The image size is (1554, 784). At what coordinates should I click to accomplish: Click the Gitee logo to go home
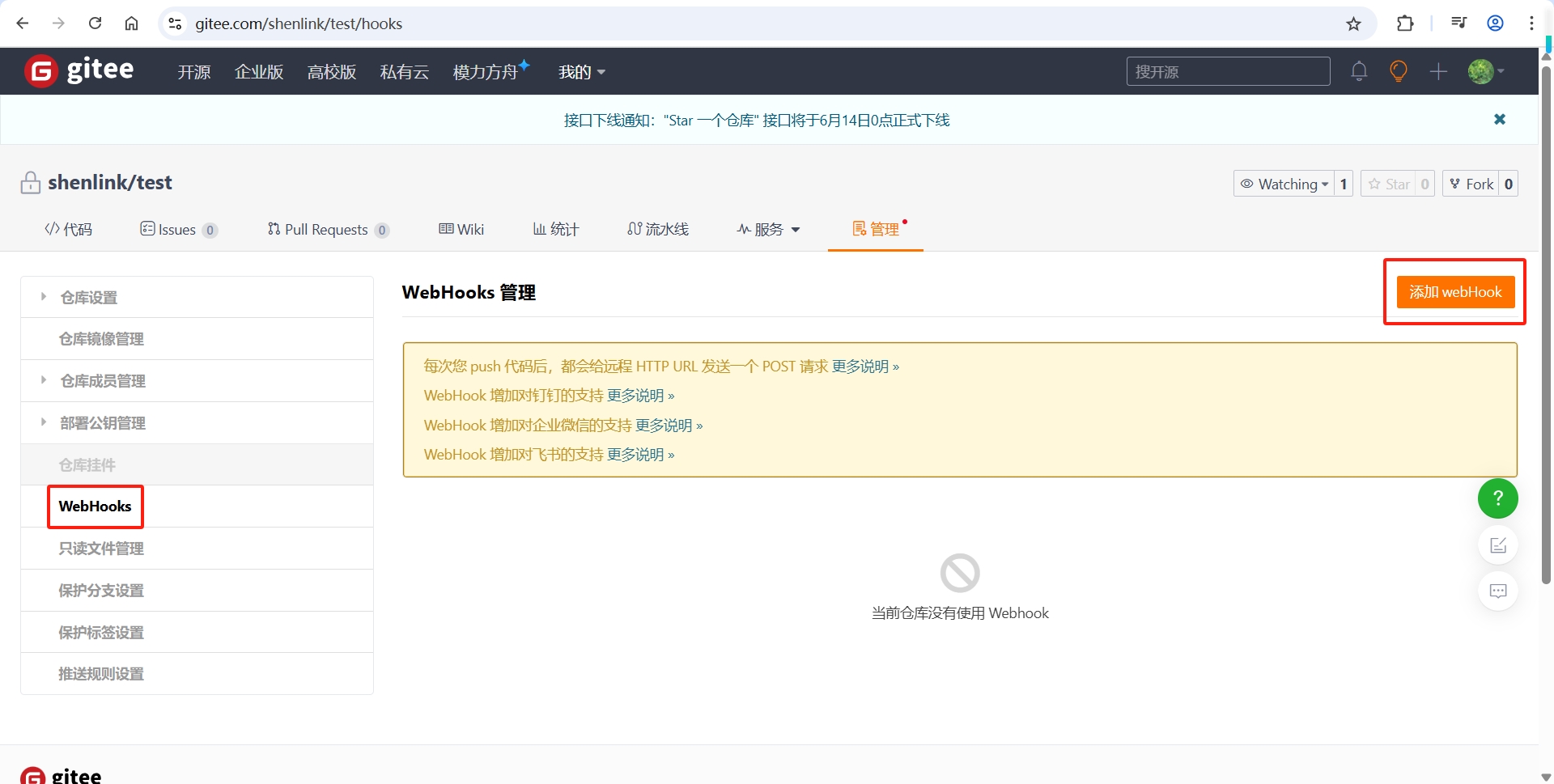[x=79, y=70]
